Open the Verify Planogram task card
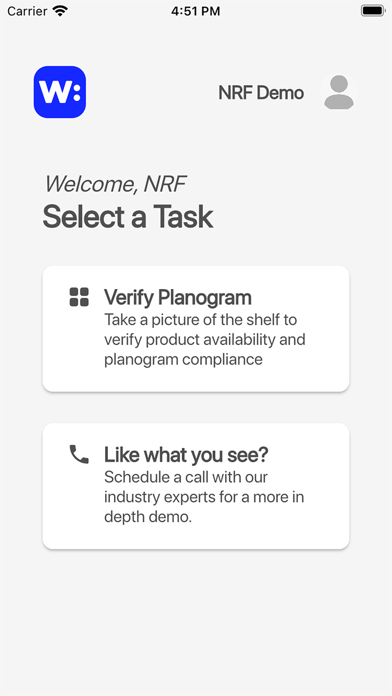 pyautogui.click(x=196, y=328)
